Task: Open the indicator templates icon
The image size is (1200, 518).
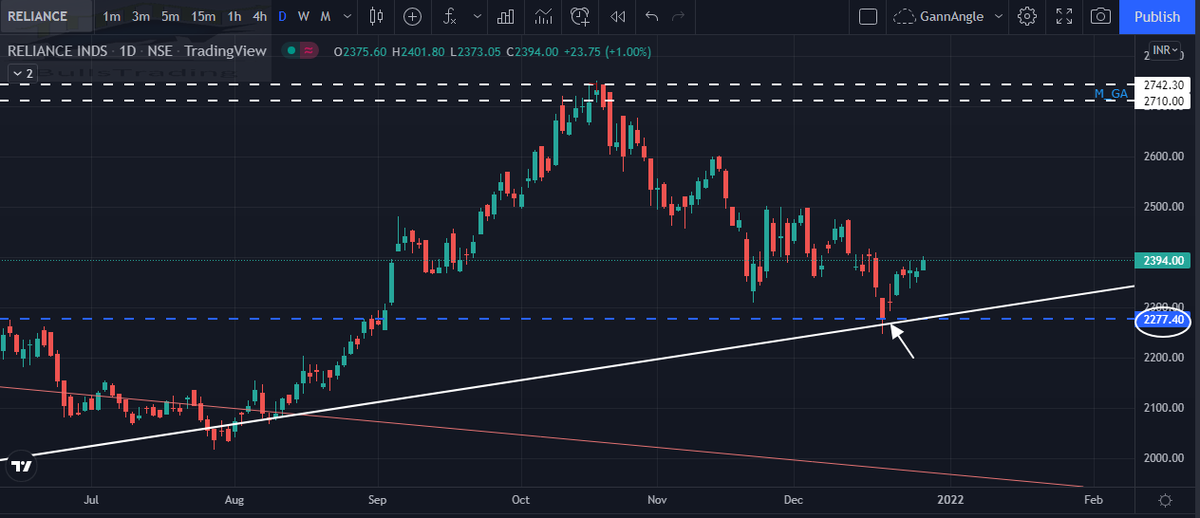Action: point(544,17)
